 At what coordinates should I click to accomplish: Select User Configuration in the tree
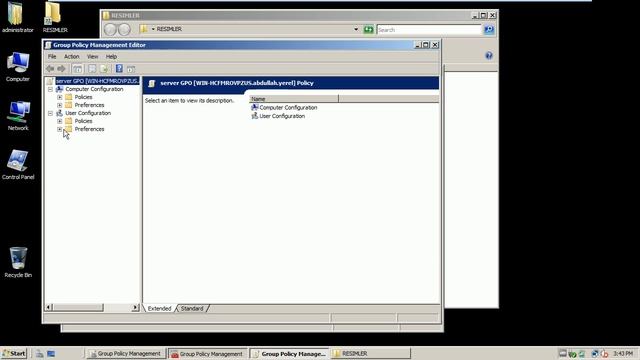pos(88,113)
